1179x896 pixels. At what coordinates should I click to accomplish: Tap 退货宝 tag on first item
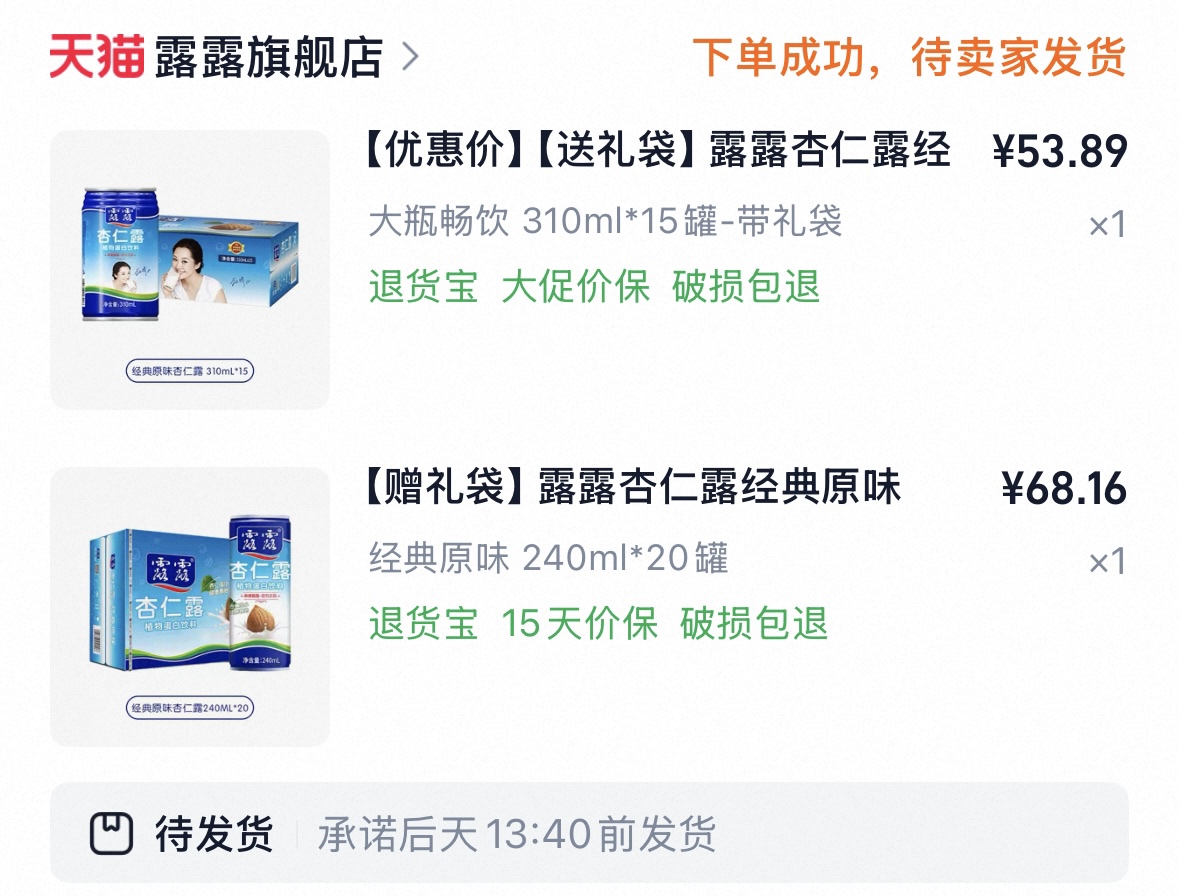423,286
